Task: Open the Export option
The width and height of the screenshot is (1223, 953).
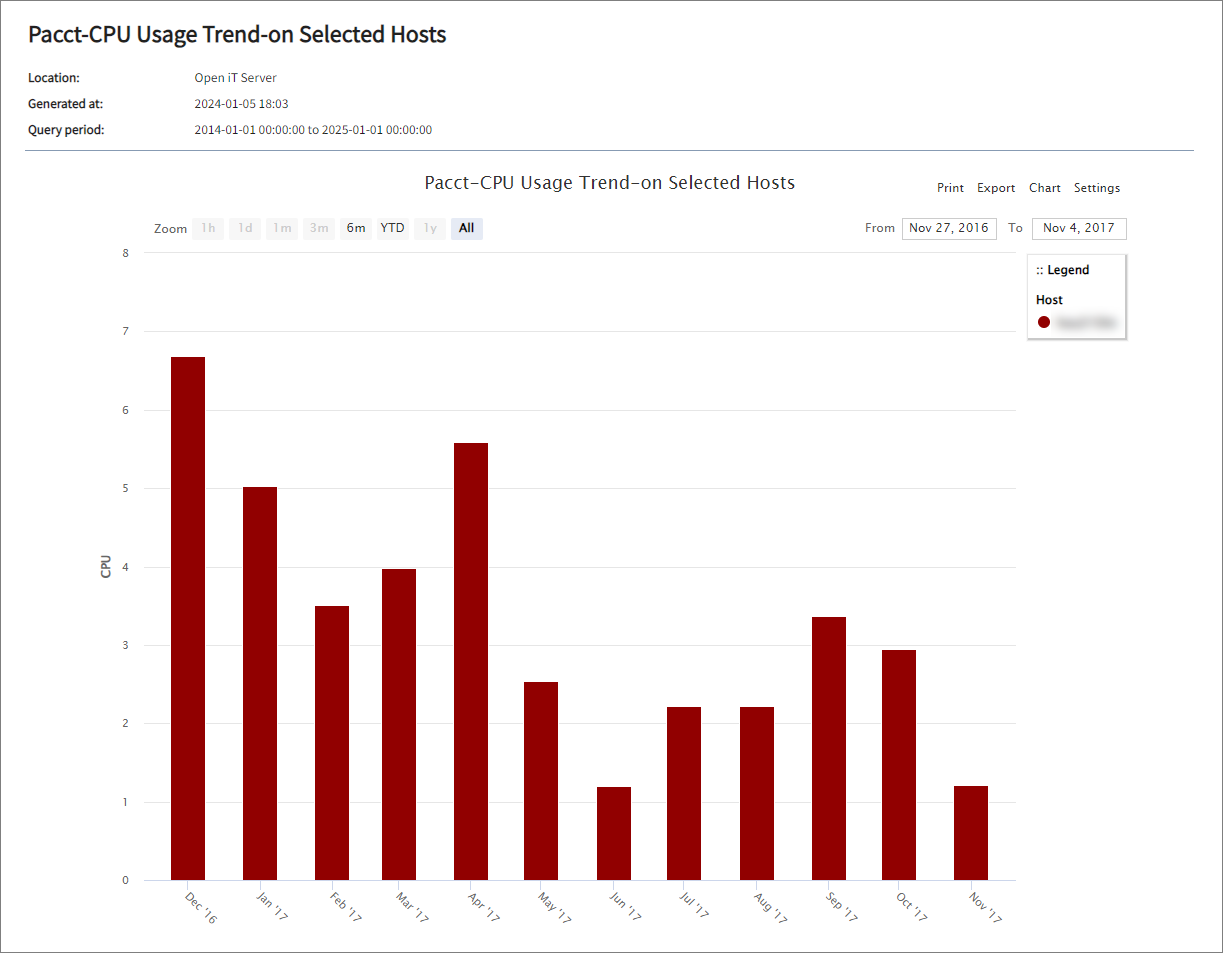Action: coord(996,188)
